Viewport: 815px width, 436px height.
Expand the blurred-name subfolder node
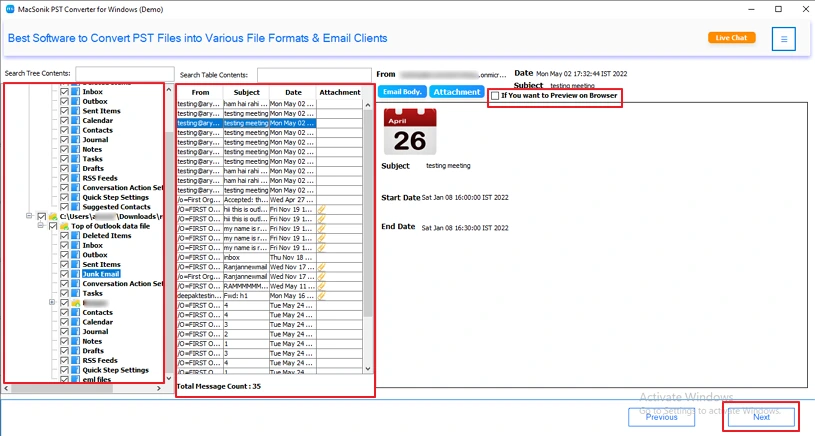[x=52, y=302]
